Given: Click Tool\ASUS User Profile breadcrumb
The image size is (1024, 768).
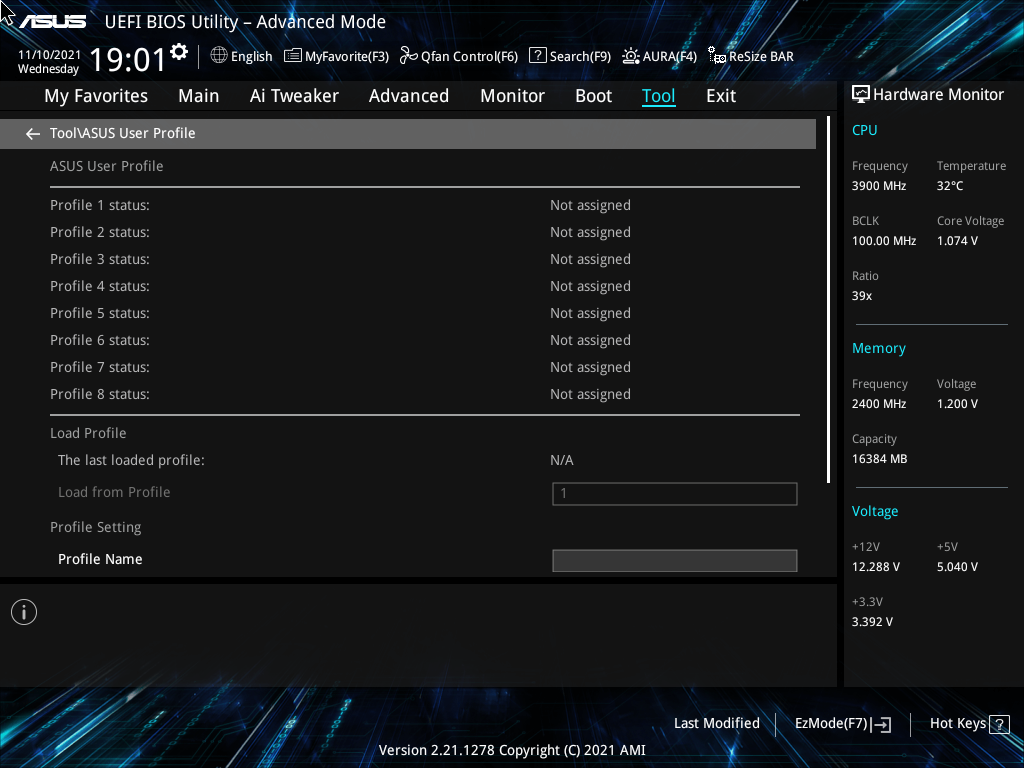Looking at the screenshot, I should click(x=123, y=133).
